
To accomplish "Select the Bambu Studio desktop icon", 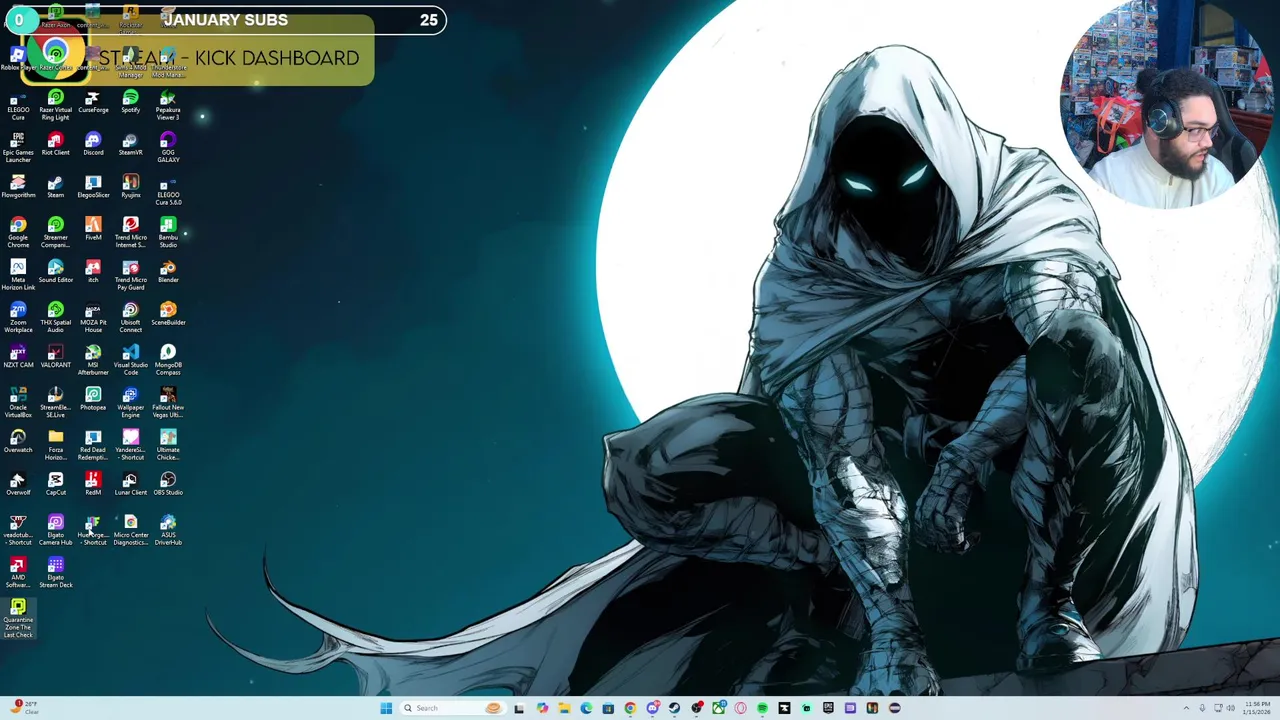I will point(168,233).
